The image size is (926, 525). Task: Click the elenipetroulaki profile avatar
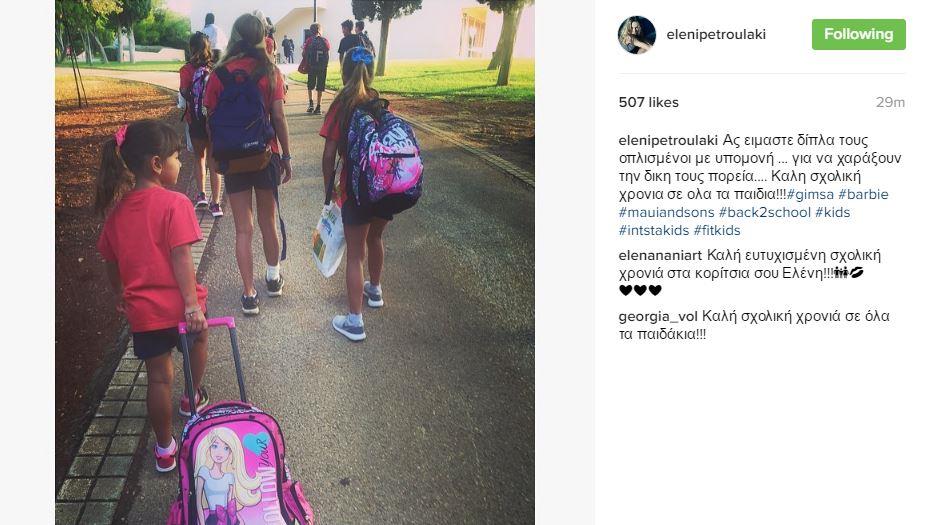click(x=637, y=35)
